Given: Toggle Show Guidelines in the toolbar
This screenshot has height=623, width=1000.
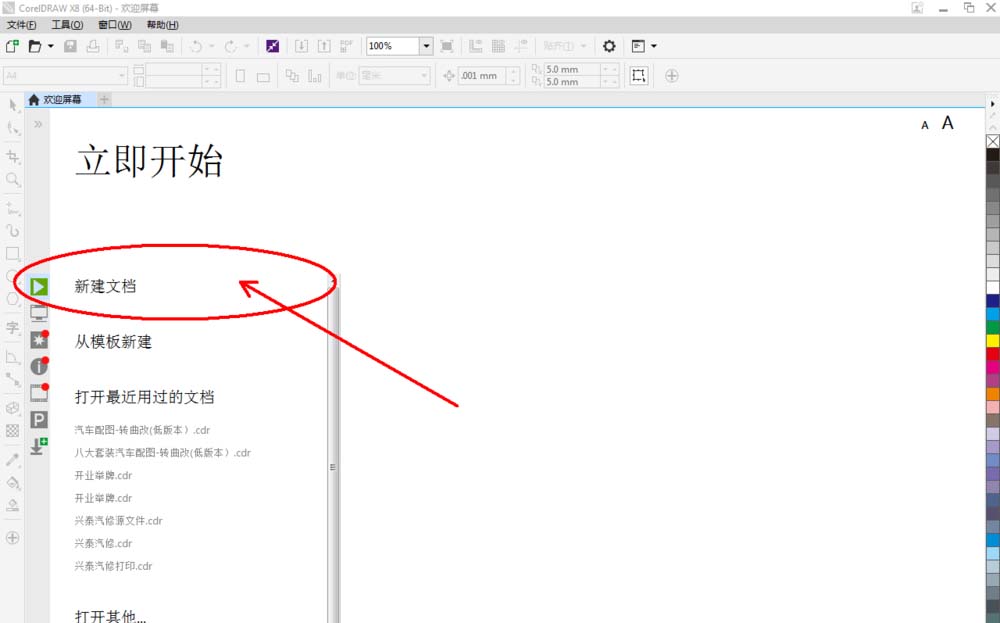Looking at the screenshot, I should pyautogui.click(x=521, y=46).
